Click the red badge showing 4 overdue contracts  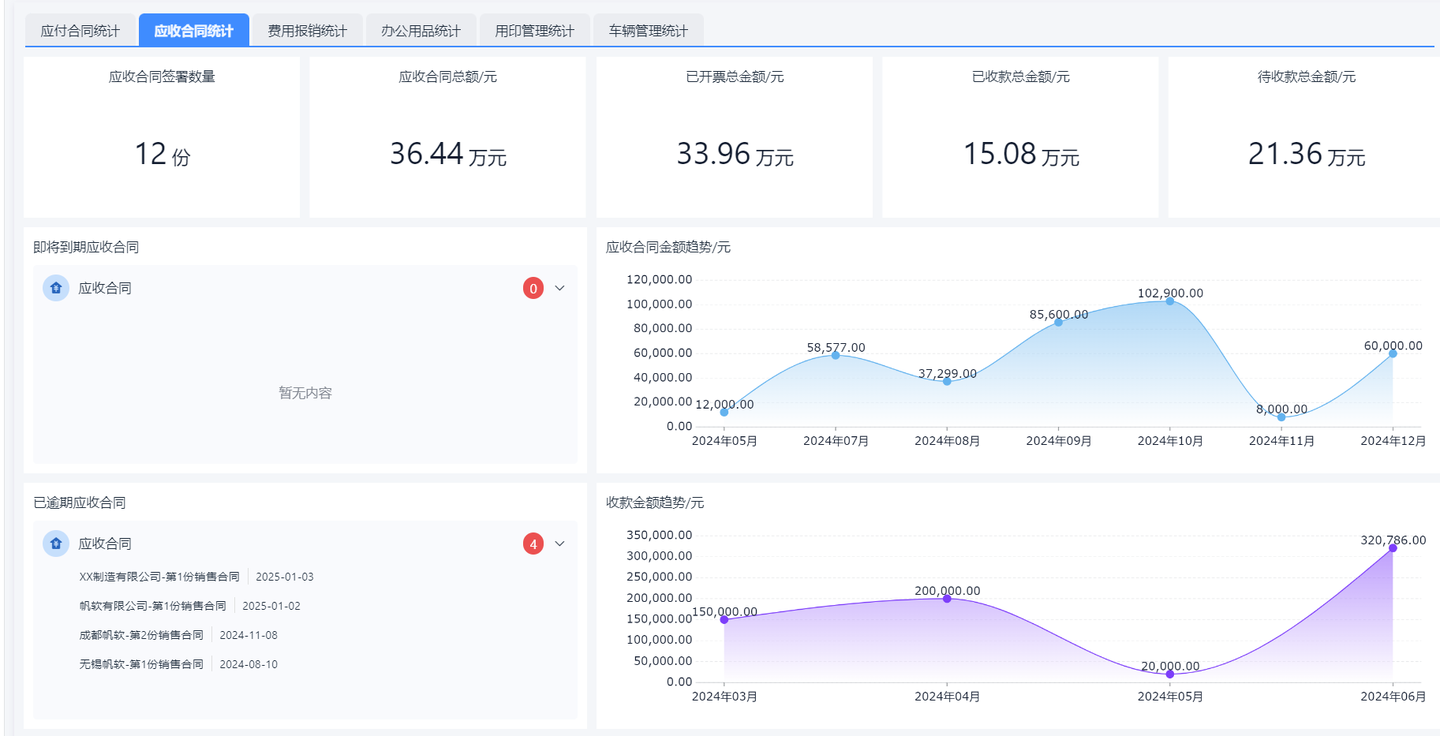531,543
